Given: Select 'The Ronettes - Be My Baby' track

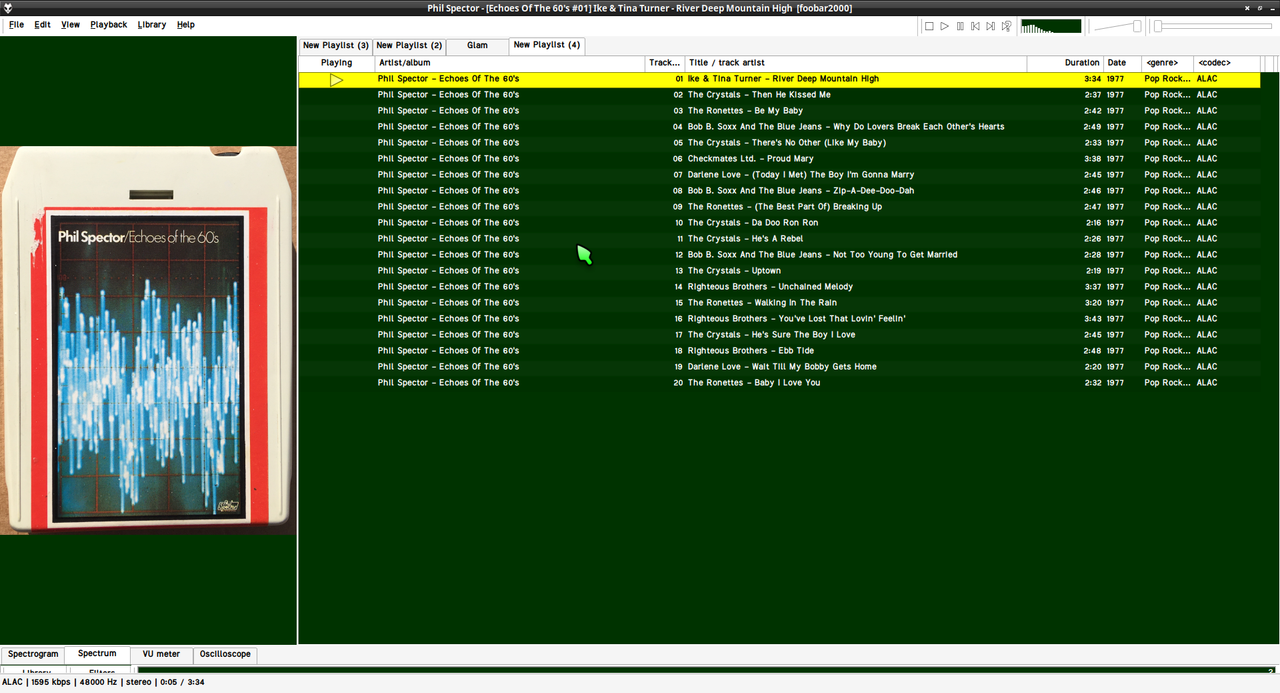Looking at the screenshot, I should tap(780, 111).
